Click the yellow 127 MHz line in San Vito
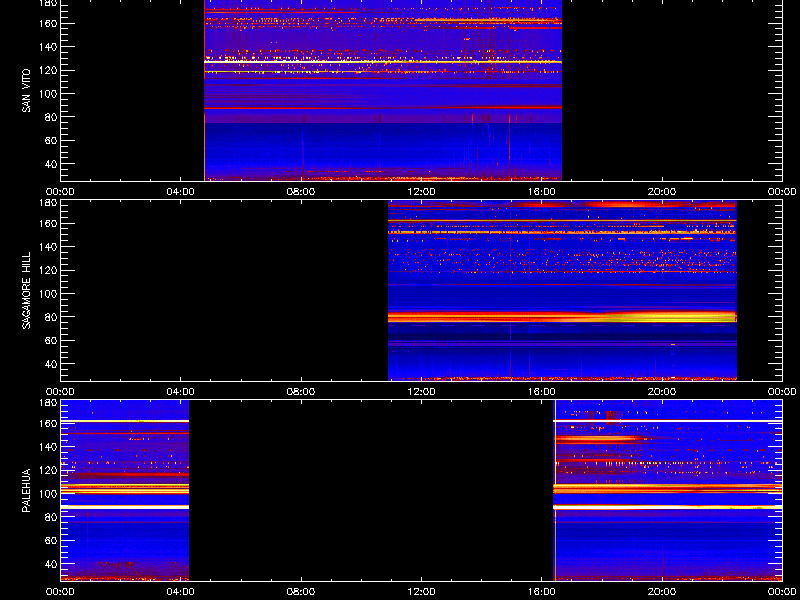 pyautogui.click(x=383, y=62)
